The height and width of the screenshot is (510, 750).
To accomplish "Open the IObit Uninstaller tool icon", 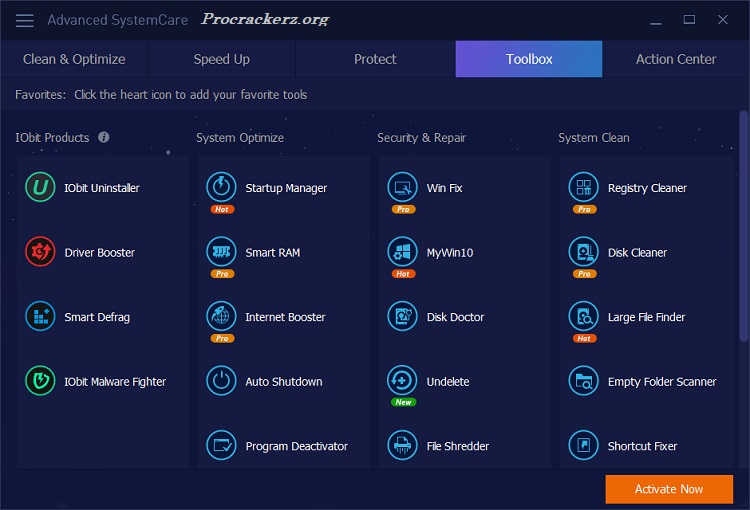I will [40, 188].
